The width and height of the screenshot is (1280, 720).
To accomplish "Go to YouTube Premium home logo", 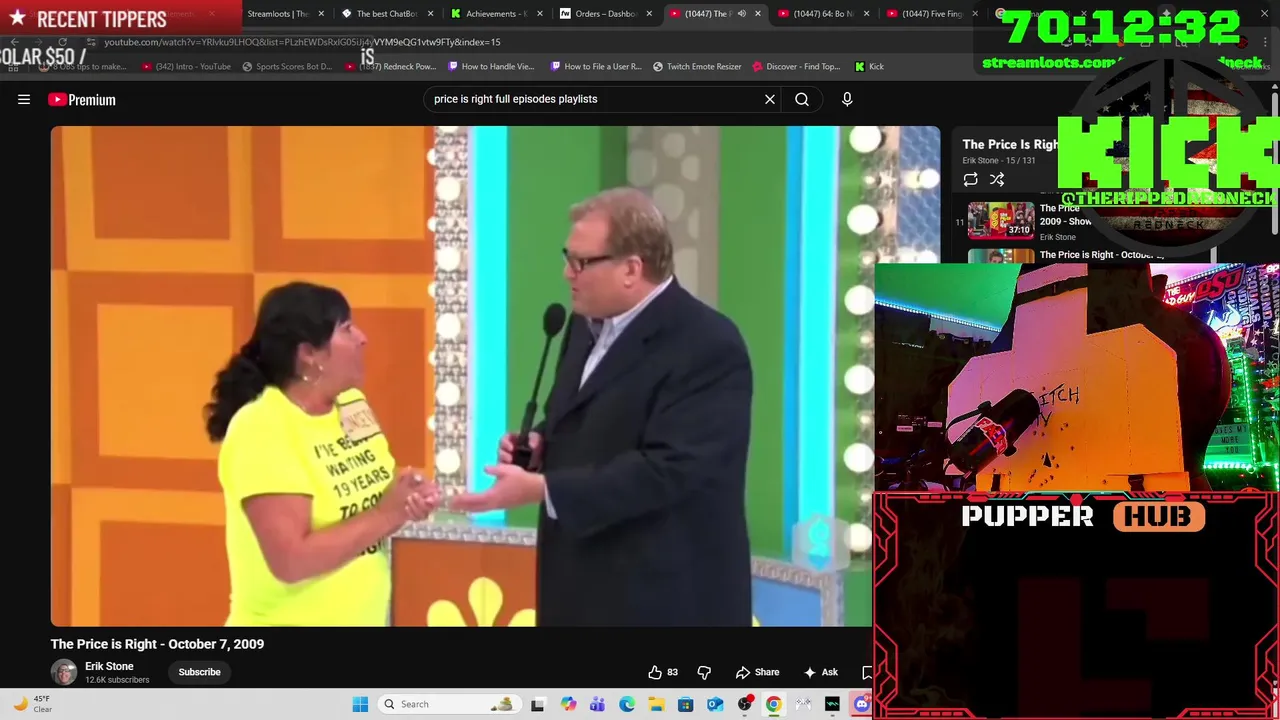I will tap(82, 99).
